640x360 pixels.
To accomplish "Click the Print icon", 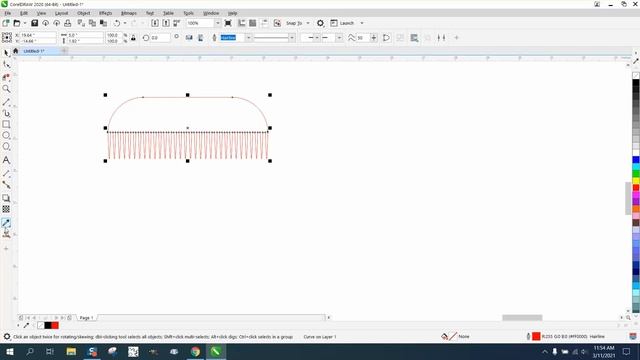I will click(68, 23).
